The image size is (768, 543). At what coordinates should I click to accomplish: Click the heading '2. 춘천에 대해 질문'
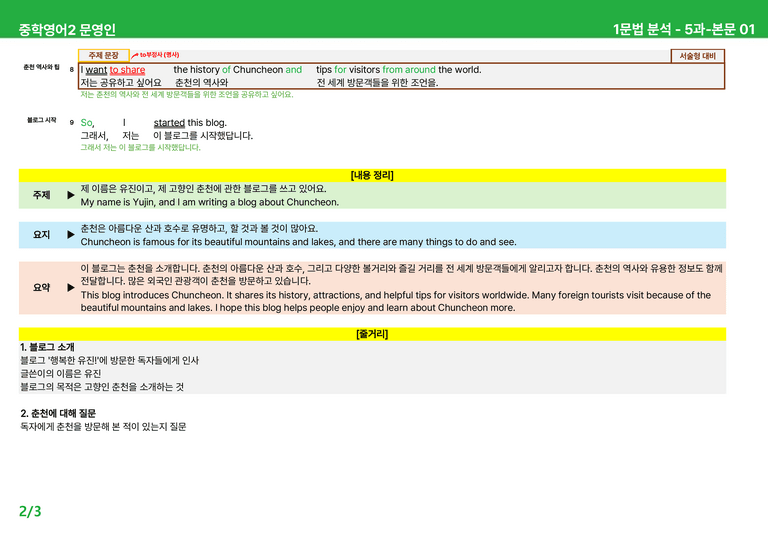tap(58, 413)
